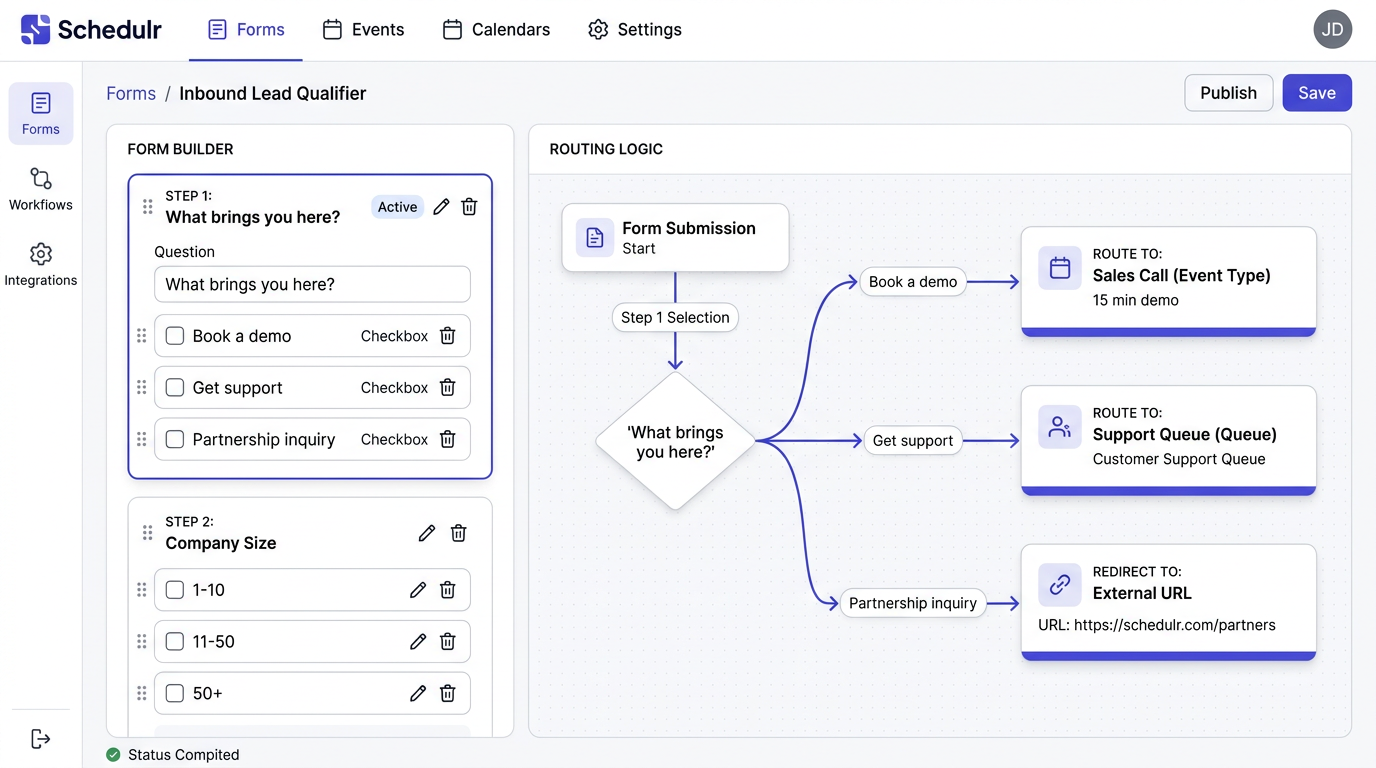
Task: Click the edit pencil next to the 11-50 option
Action: tap(418, 641)
